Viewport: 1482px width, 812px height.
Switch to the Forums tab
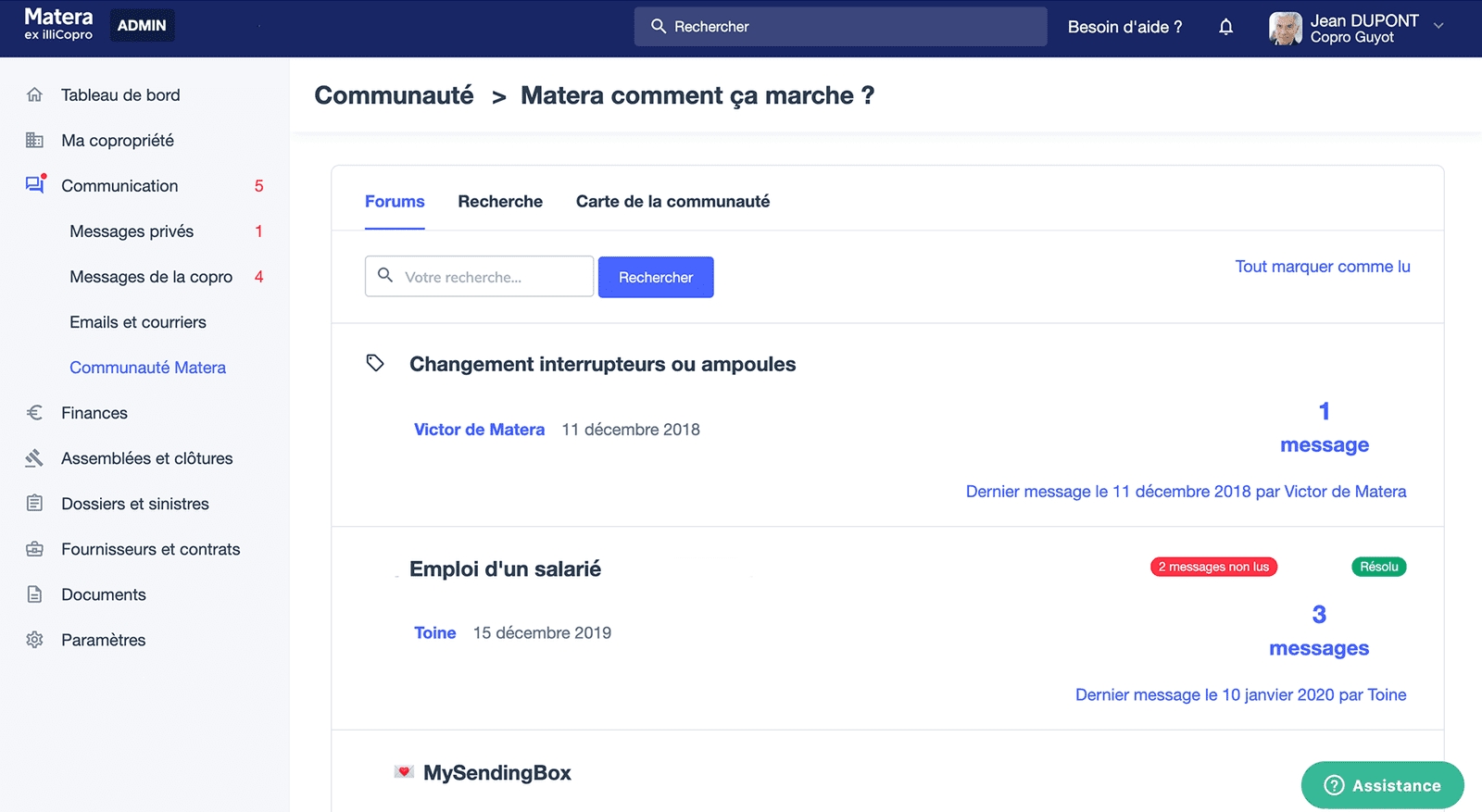[395, 201]
